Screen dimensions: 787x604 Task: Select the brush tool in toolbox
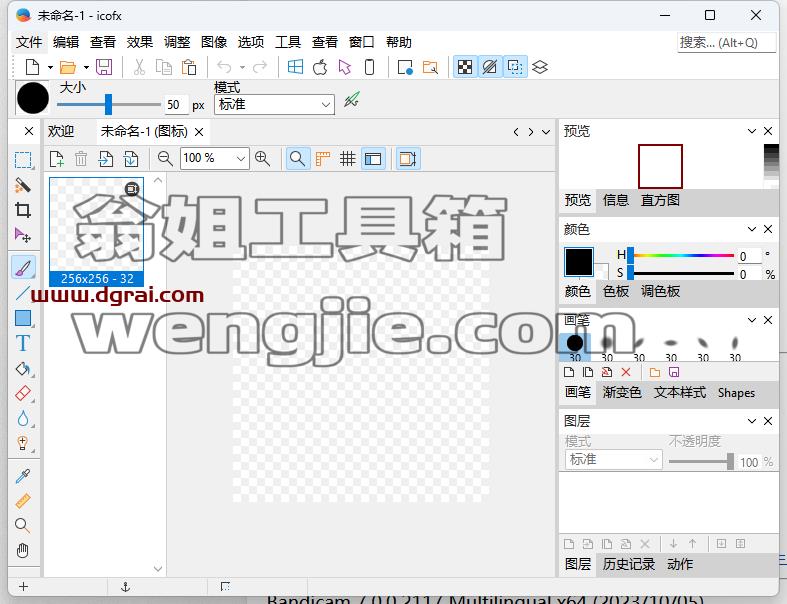click(23, 268)
